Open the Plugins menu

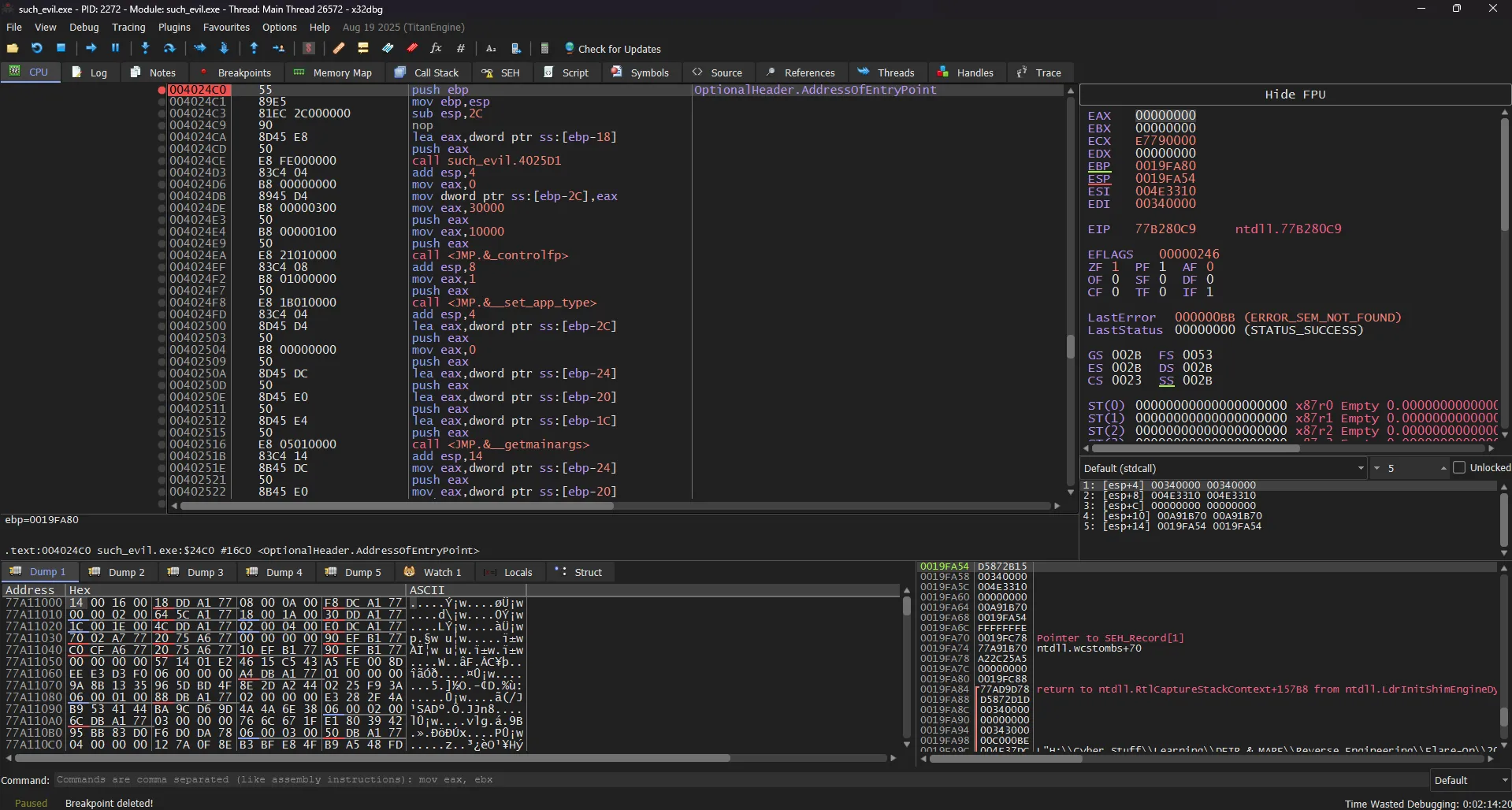click(174, 27)
